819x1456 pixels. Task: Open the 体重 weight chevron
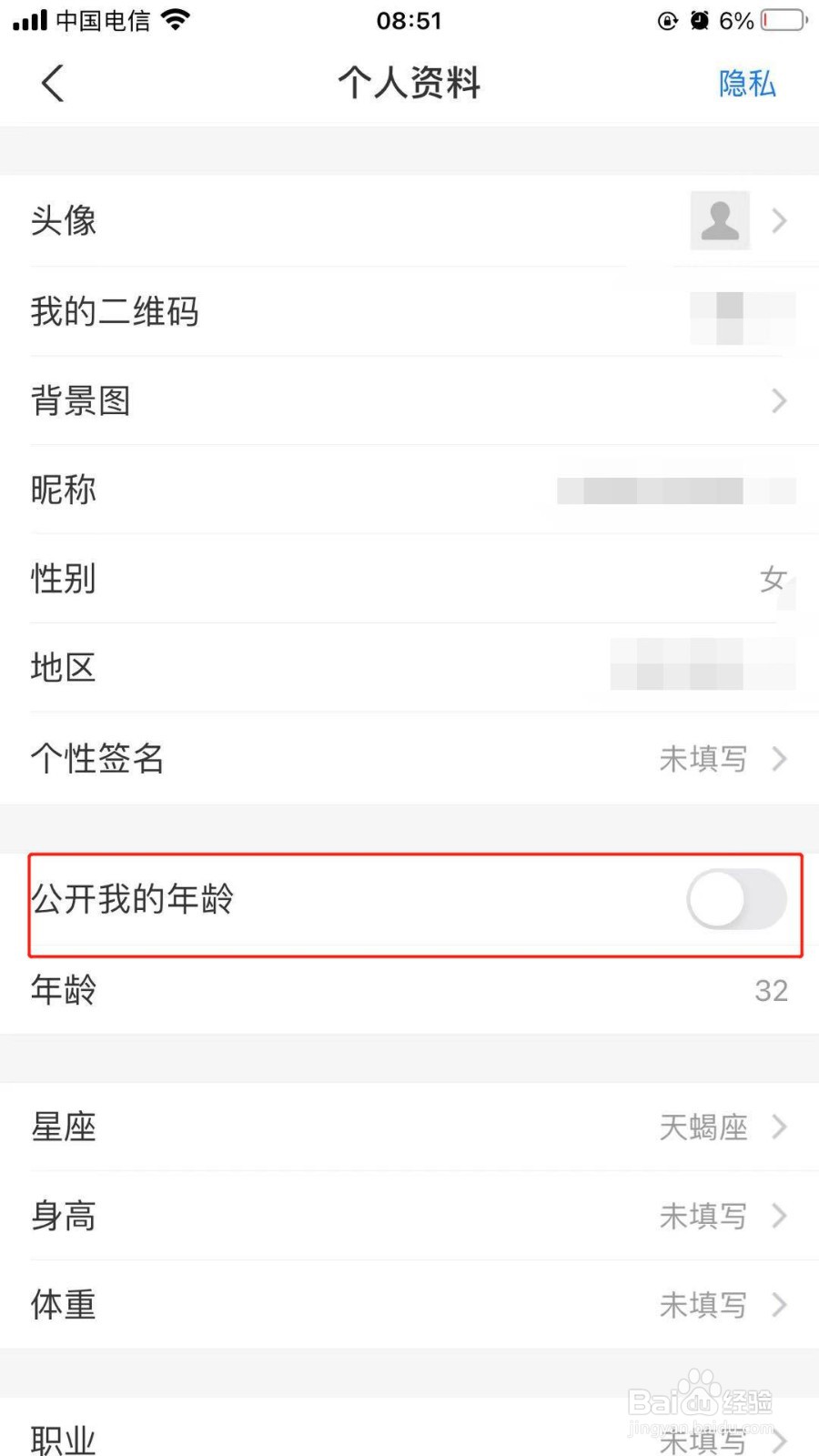coord(779,1305)
